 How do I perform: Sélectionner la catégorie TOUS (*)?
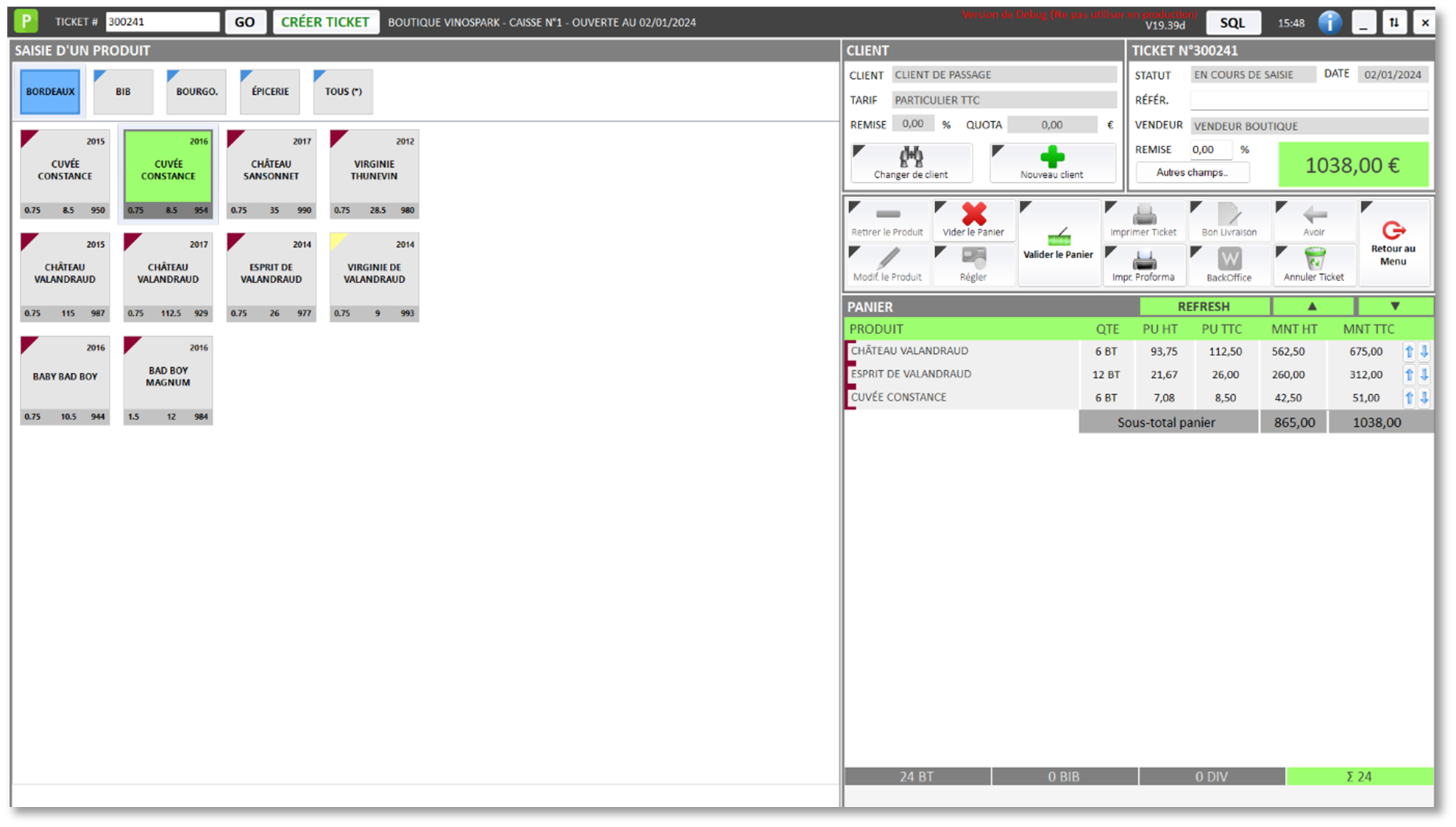pyautogui.click(x=342, y=91)
